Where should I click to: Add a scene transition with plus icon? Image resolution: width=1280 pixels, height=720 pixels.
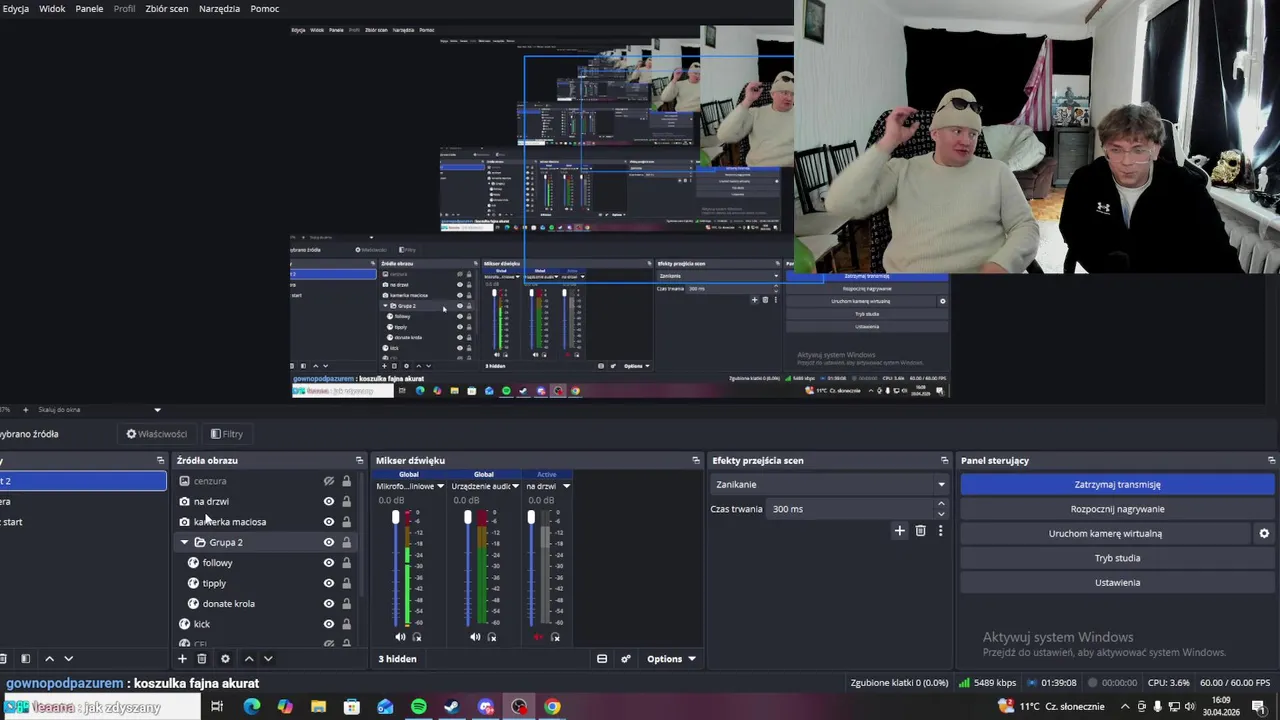point(899,531)
